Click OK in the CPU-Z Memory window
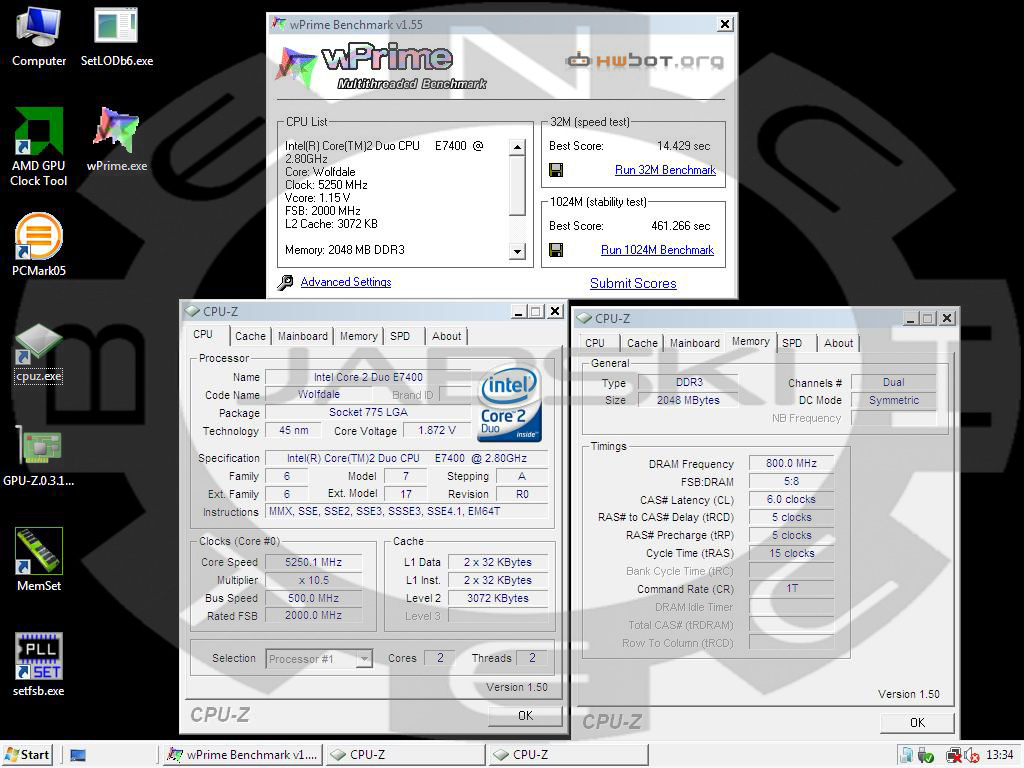 click(x=917, y=722)
